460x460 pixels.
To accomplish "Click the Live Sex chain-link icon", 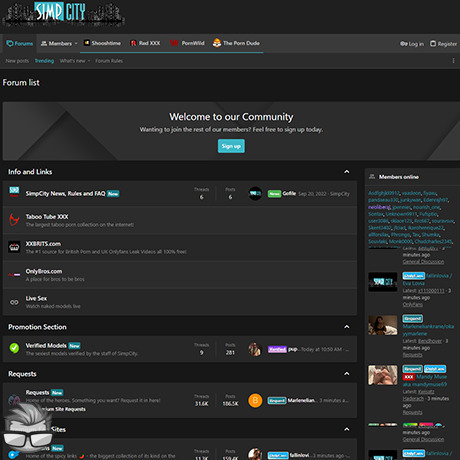I will (14, 302).
